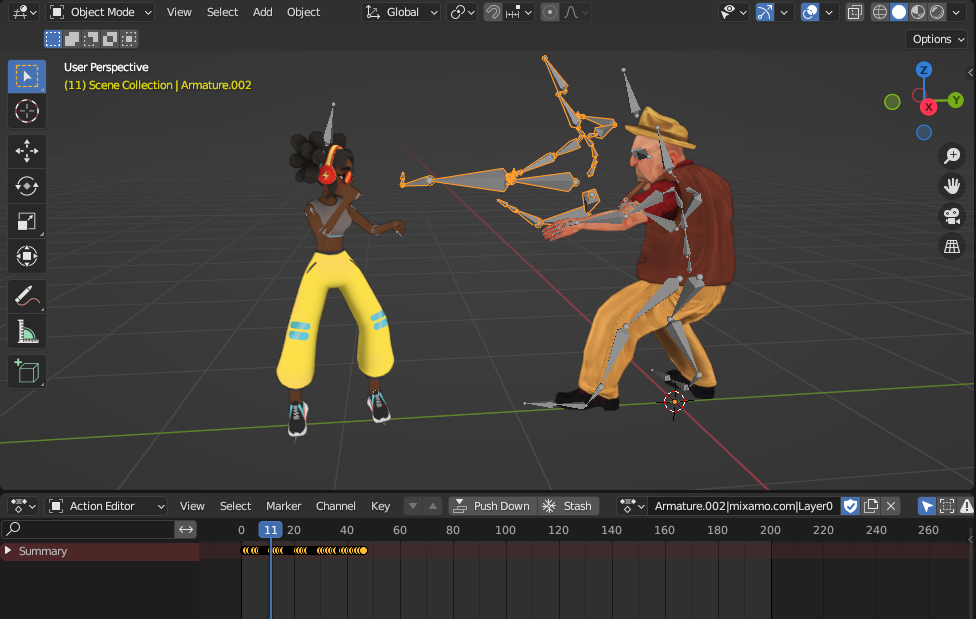Toggle proportional editing in header

(550, 12)
